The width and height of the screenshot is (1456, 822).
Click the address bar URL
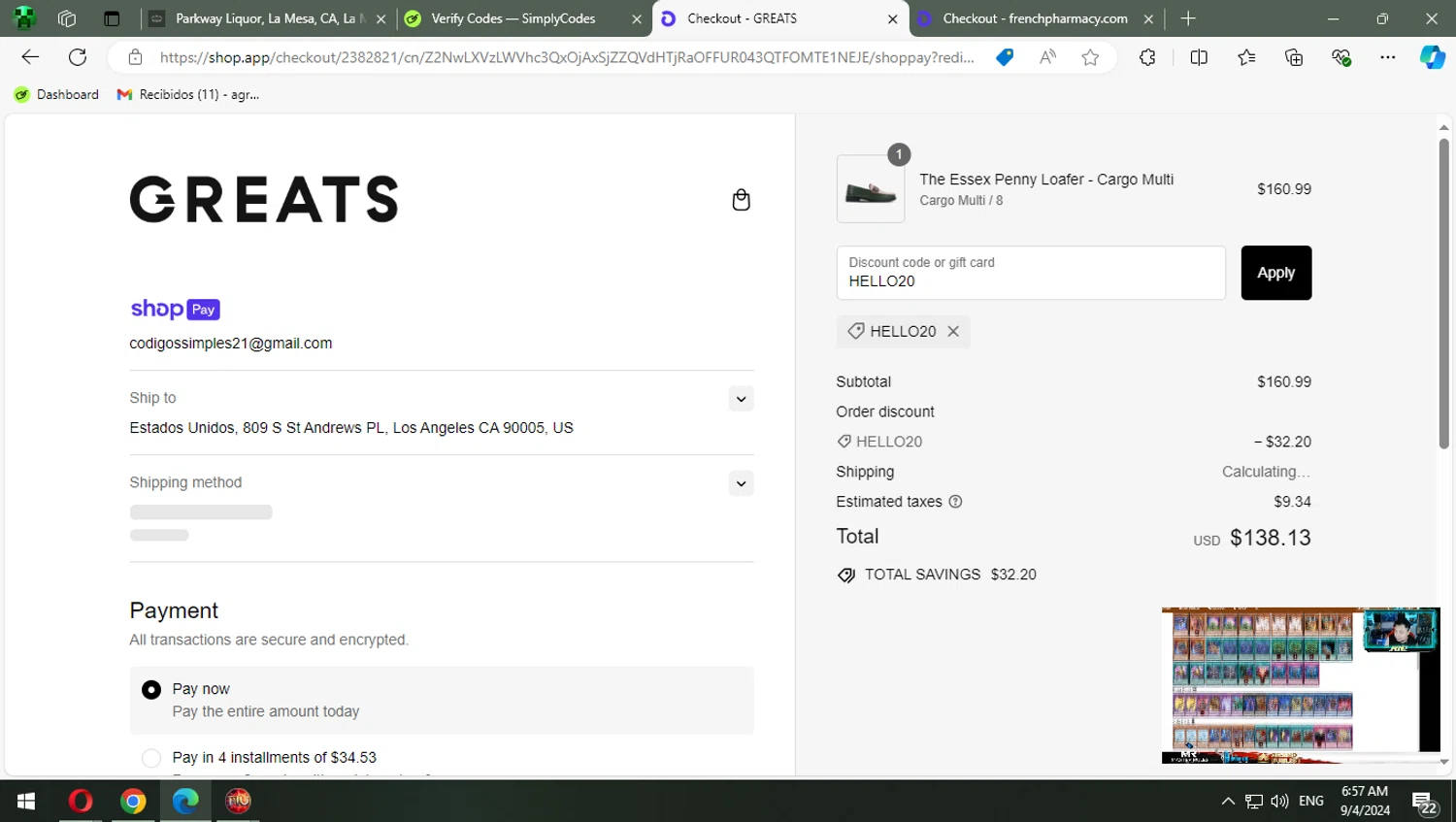pos(567,57)
